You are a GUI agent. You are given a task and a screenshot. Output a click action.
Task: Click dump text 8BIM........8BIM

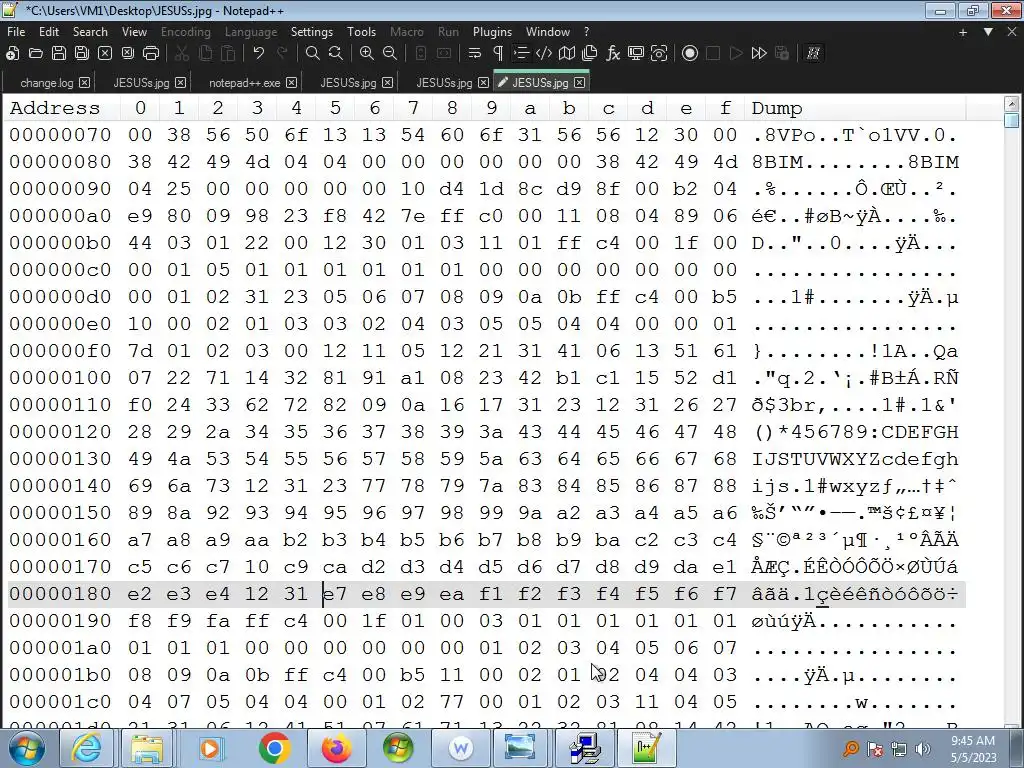pos(855,162)
